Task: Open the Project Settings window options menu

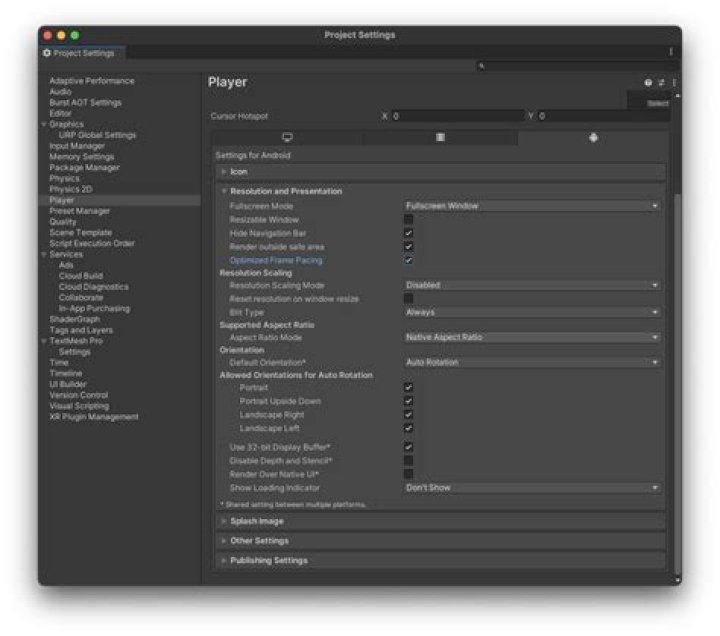Action: (x=671, y=52)
